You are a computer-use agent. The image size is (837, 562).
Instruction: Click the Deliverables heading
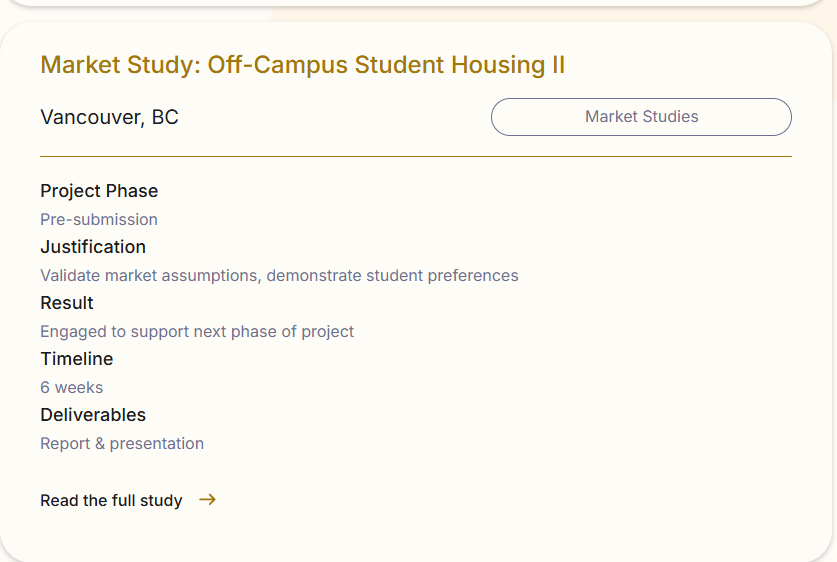pyautogui.click(x=93, y=415)
